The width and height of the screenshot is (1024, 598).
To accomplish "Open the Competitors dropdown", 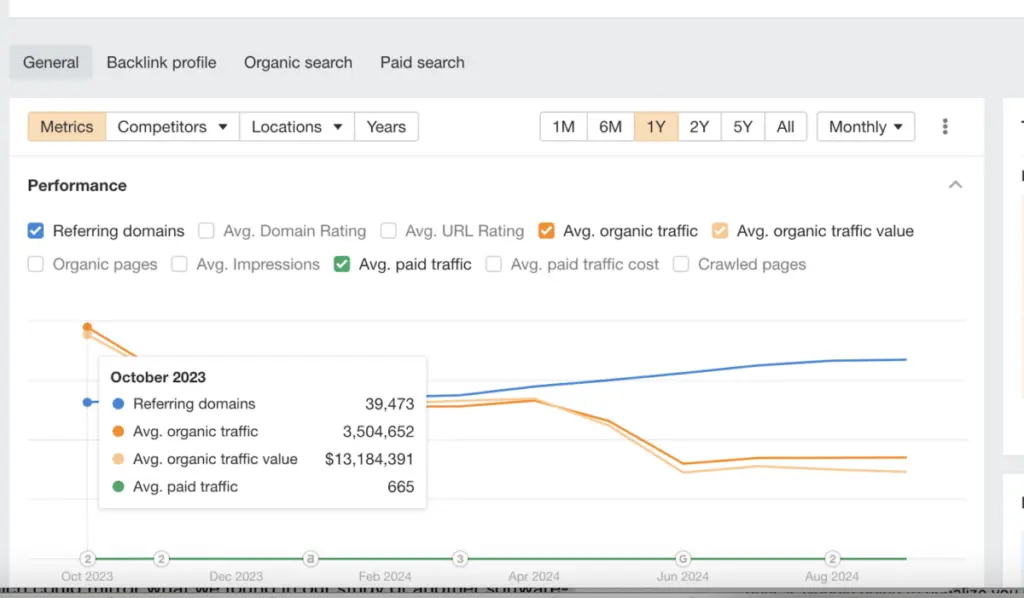I will coord(172,127).
